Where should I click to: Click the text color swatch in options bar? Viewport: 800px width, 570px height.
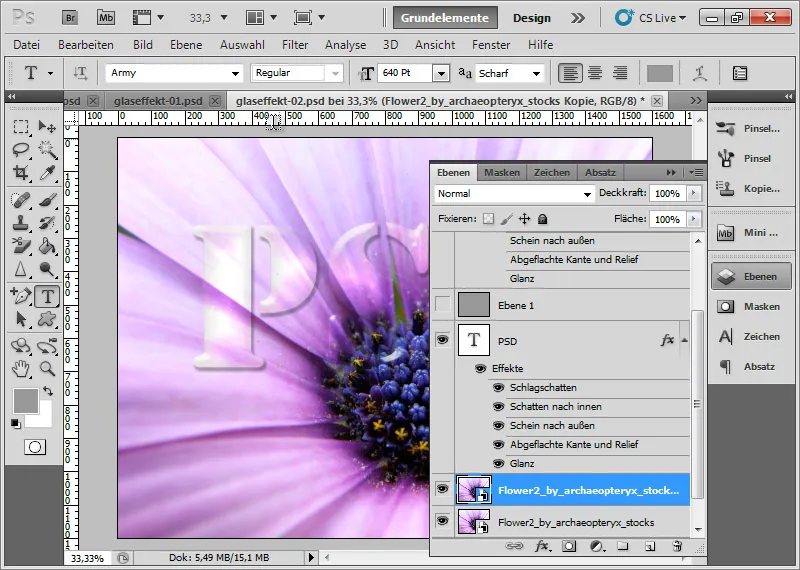tap(660, 73)
